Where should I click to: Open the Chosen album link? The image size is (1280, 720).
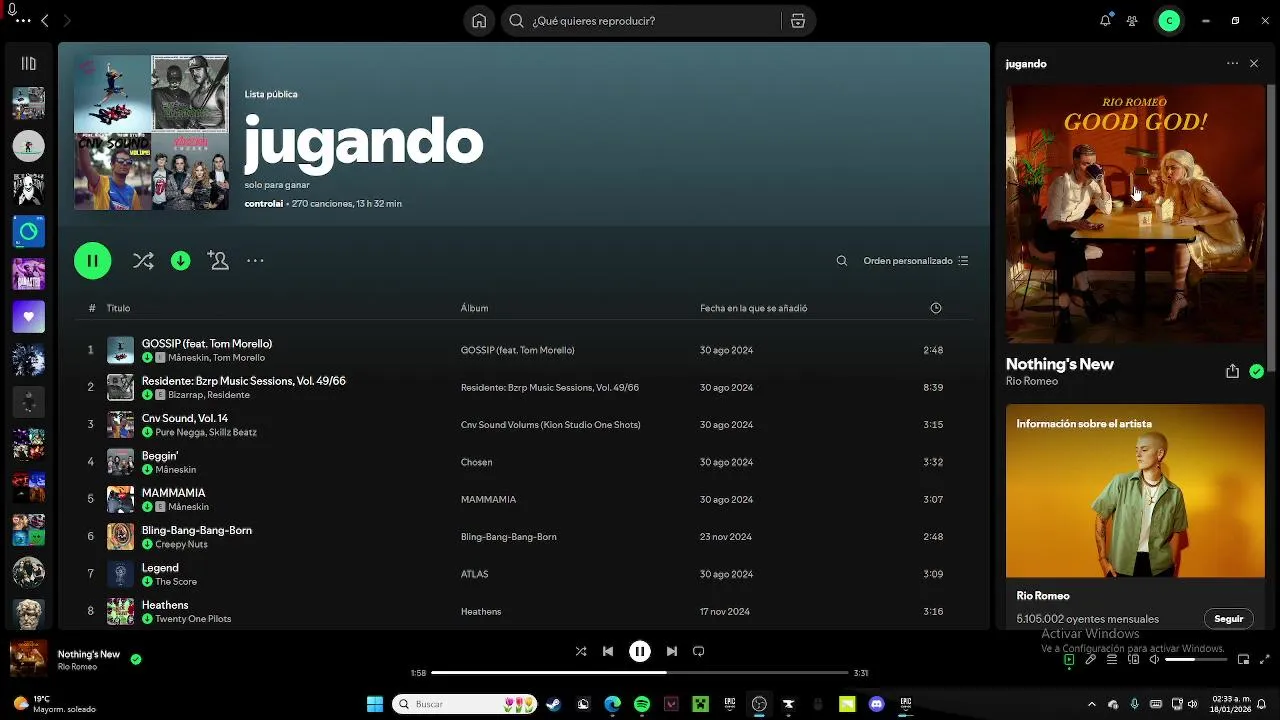(x=476, y=462)
